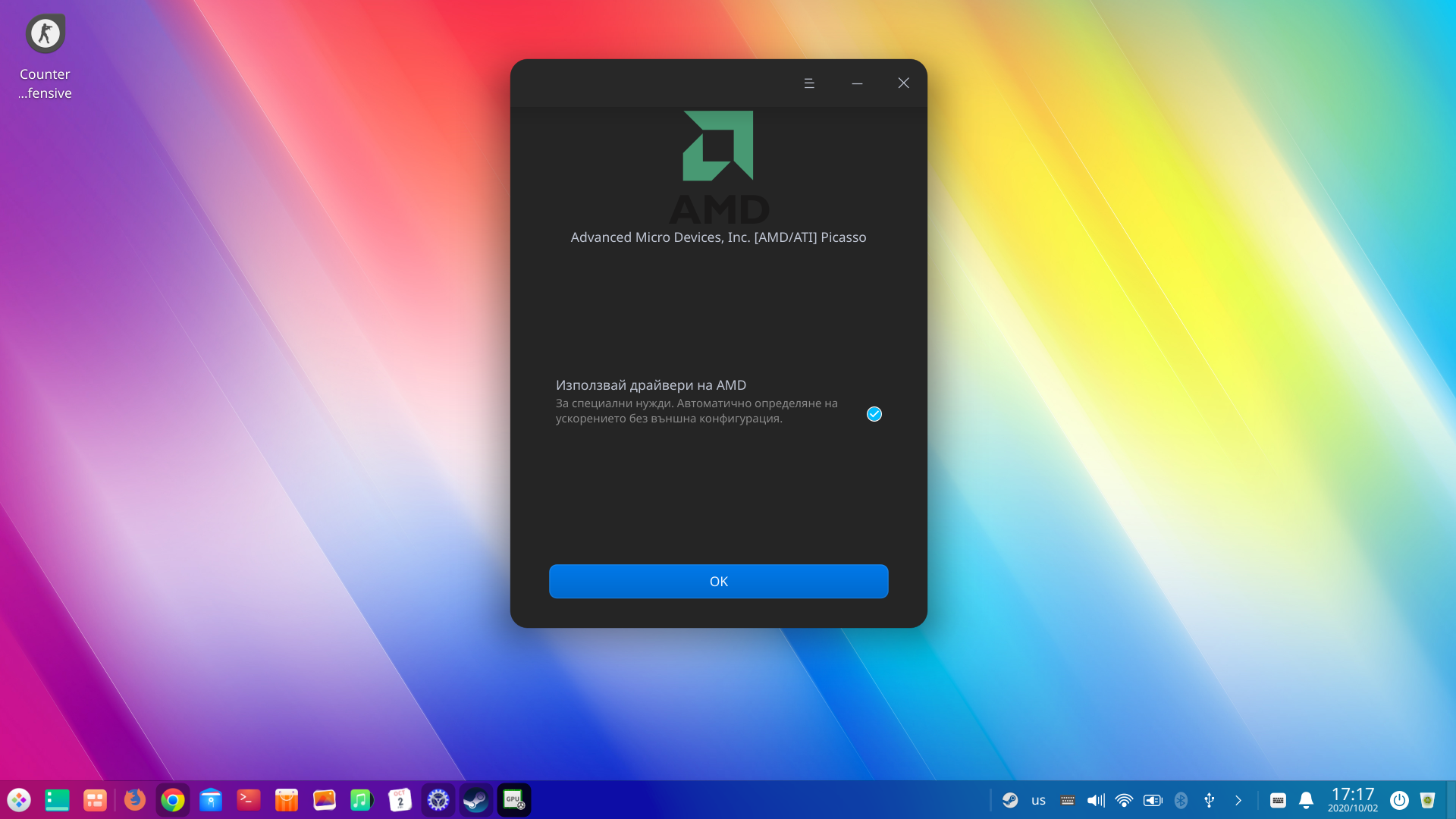Click Steam tray icon
This screenshot has width=1456, height=819.
1010,800
